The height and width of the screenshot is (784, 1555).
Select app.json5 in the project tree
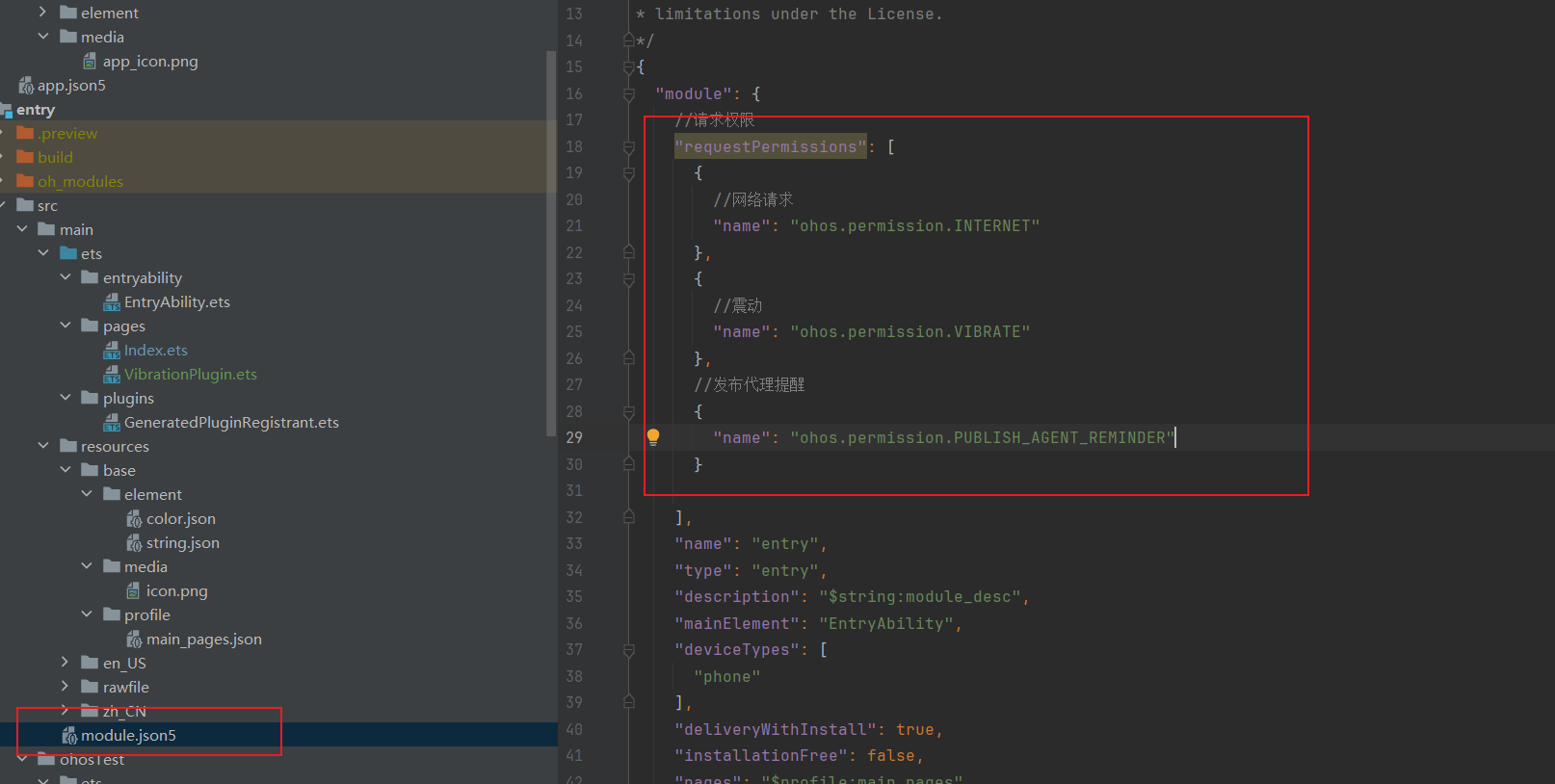pos(71,86)
